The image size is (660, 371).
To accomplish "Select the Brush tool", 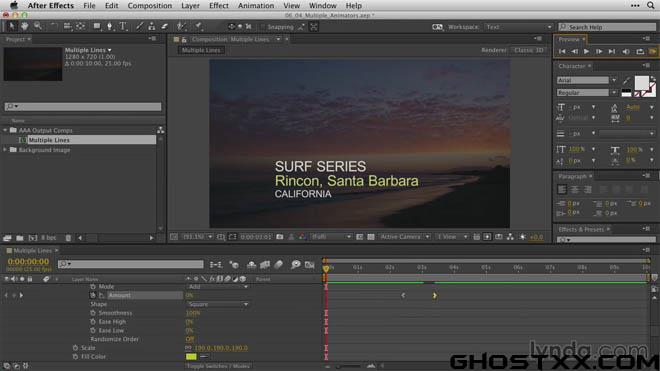I will point(139,26).
